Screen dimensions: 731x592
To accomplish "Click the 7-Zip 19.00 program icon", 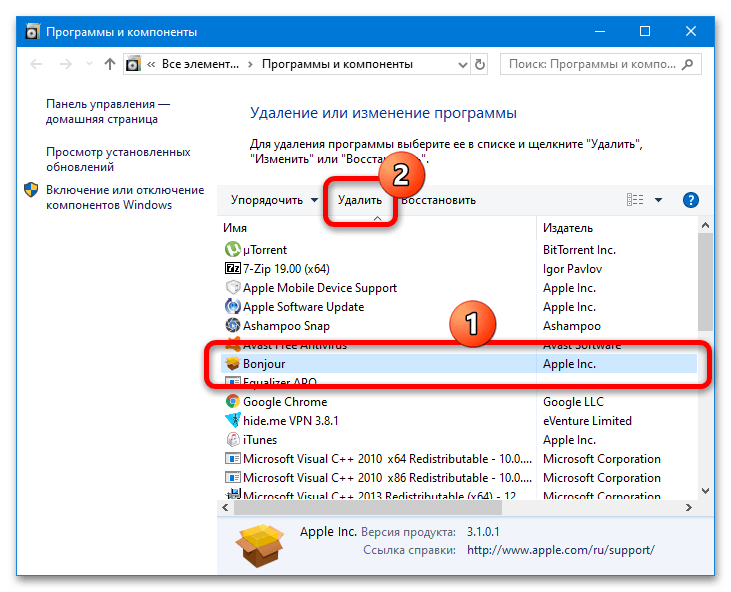I will (x=232, y=268).
